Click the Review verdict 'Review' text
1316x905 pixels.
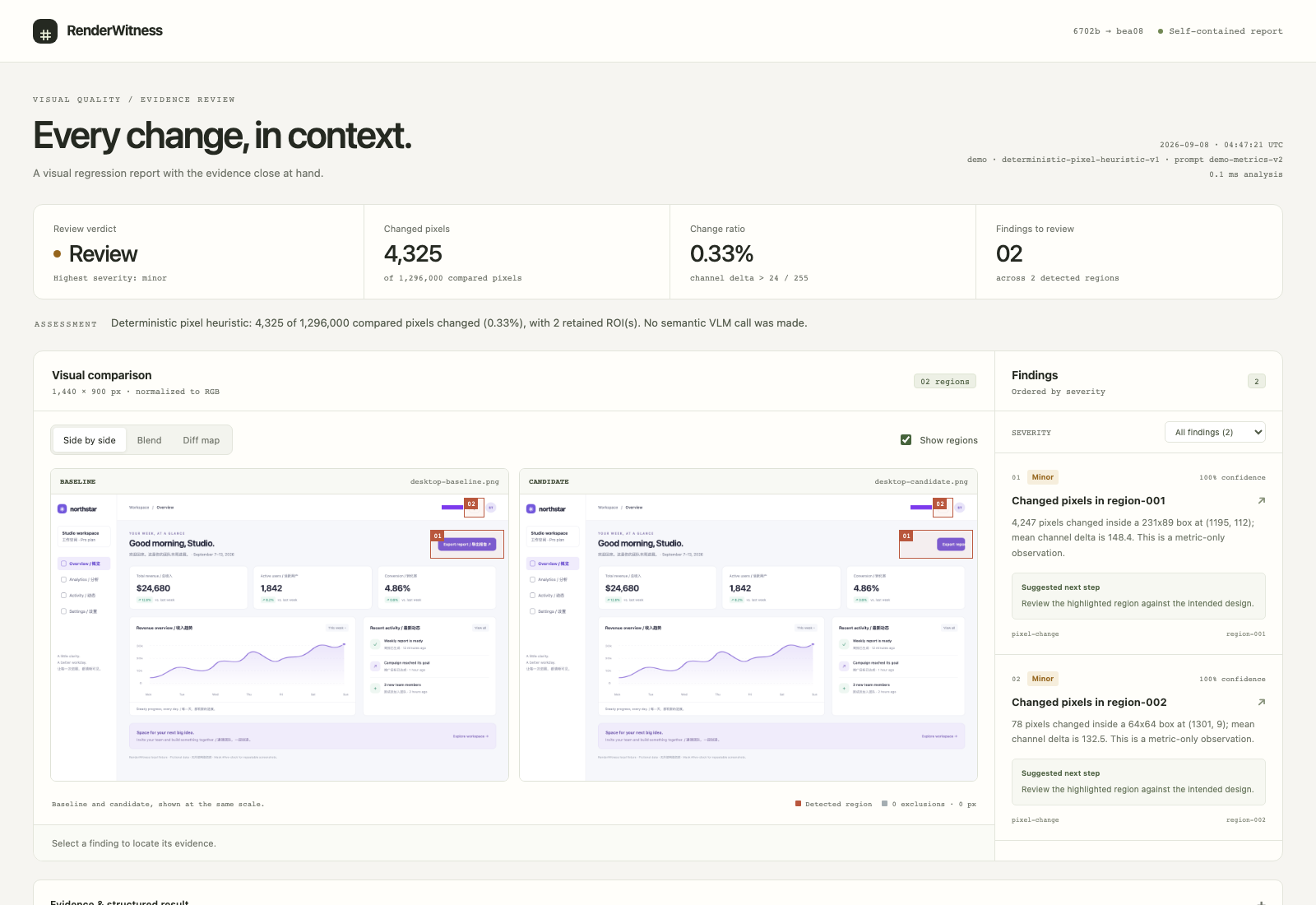tap(103, 253)
